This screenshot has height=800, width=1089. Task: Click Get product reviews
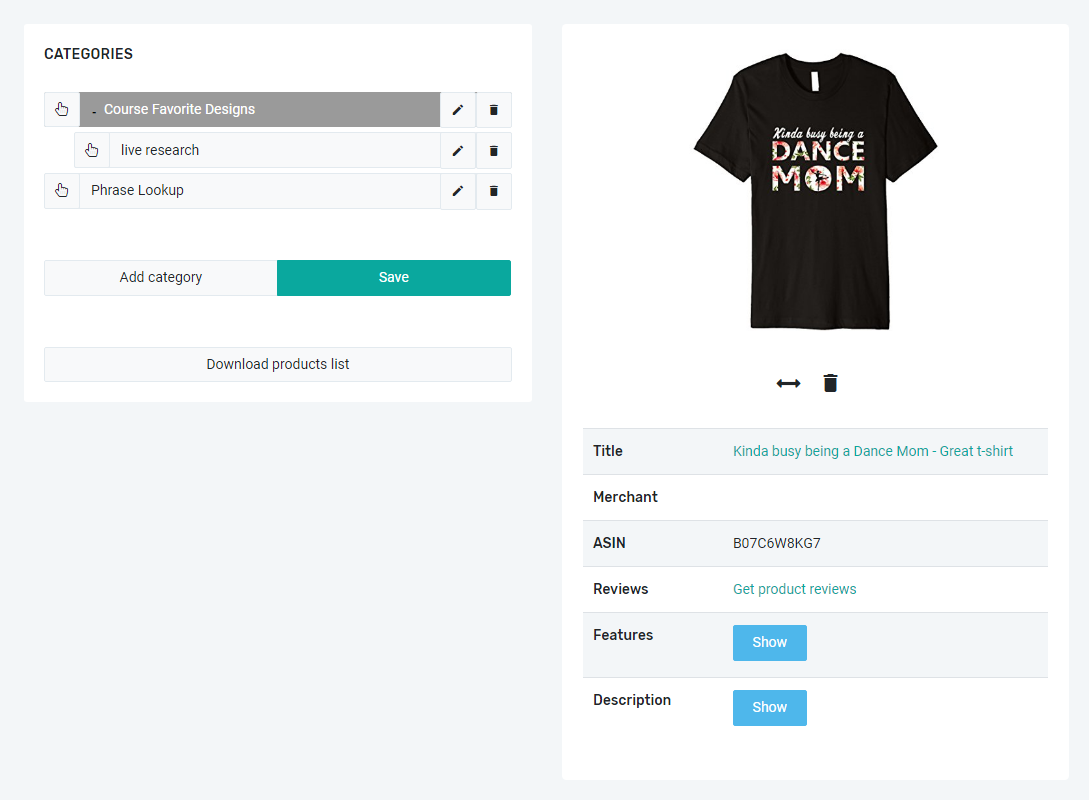point(794,589)
